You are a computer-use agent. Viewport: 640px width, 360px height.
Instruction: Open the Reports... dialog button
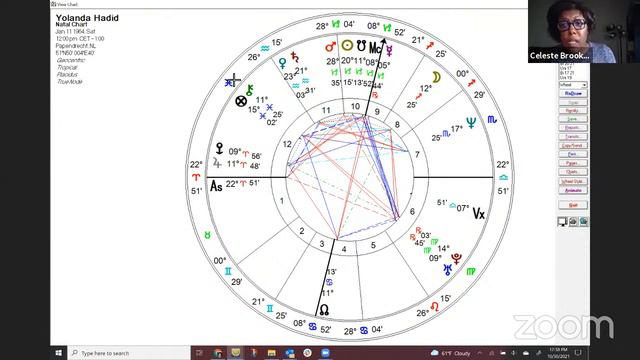pyautogui.click(x=573, y=128)
